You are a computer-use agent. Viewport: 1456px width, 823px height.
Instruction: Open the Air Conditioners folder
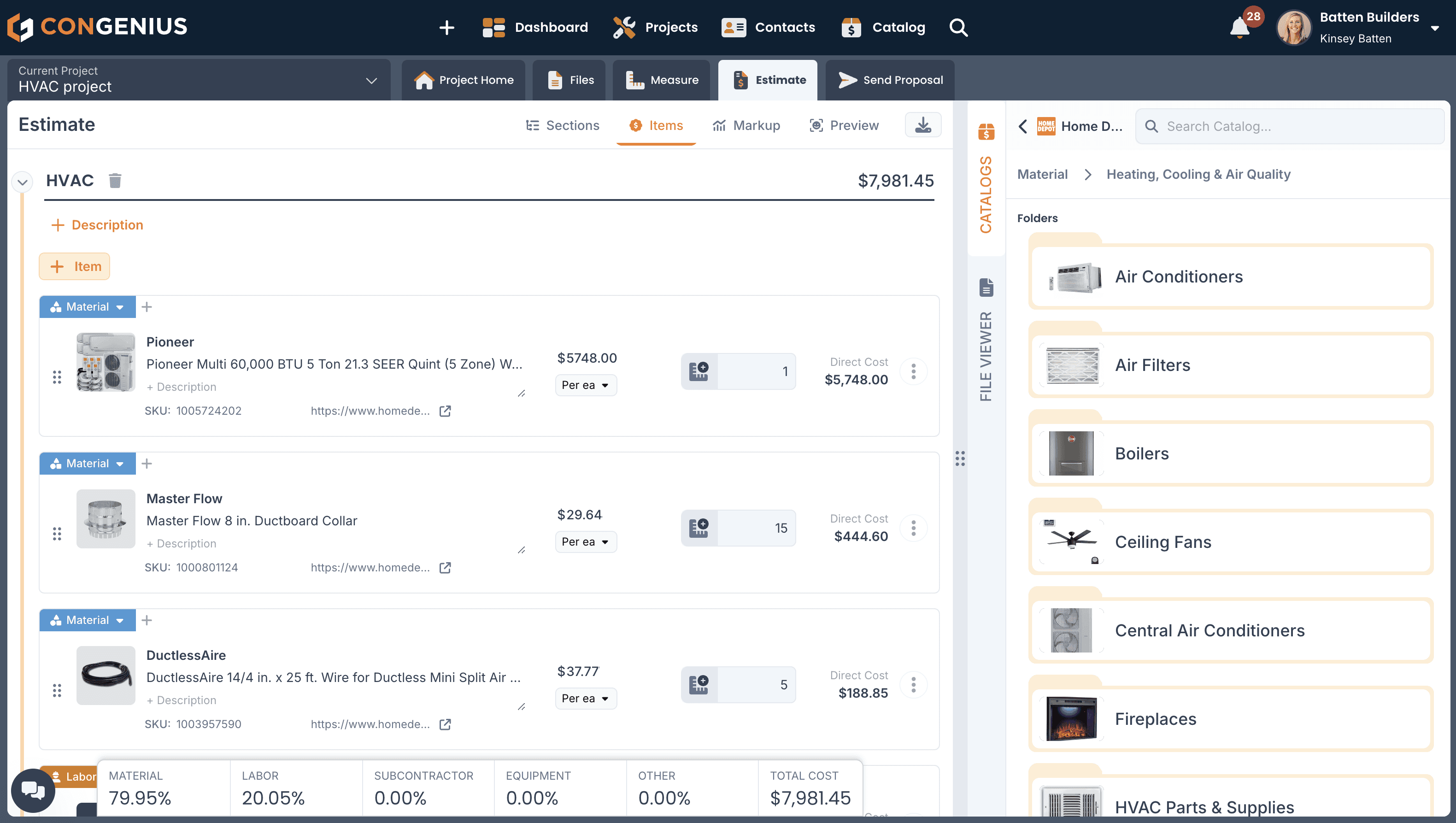click(x=1231, y=276)
